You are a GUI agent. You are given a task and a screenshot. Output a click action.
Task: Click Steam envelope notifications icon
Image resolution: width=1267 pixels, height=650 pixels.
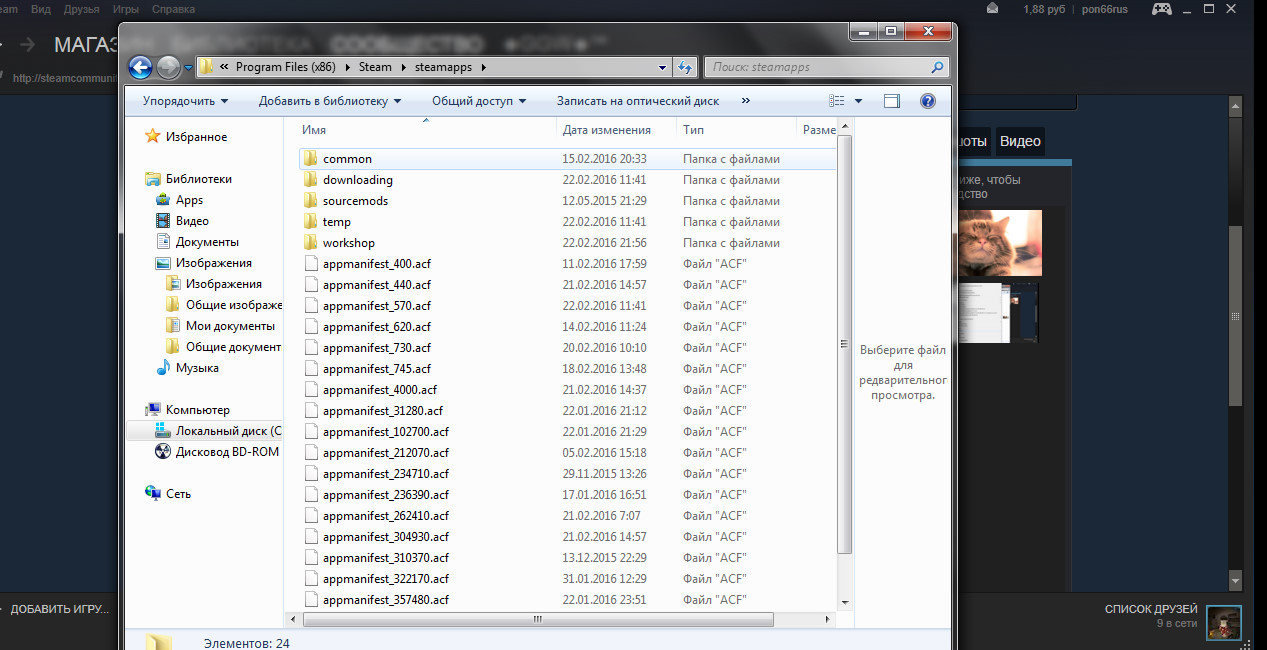point(992,8)
